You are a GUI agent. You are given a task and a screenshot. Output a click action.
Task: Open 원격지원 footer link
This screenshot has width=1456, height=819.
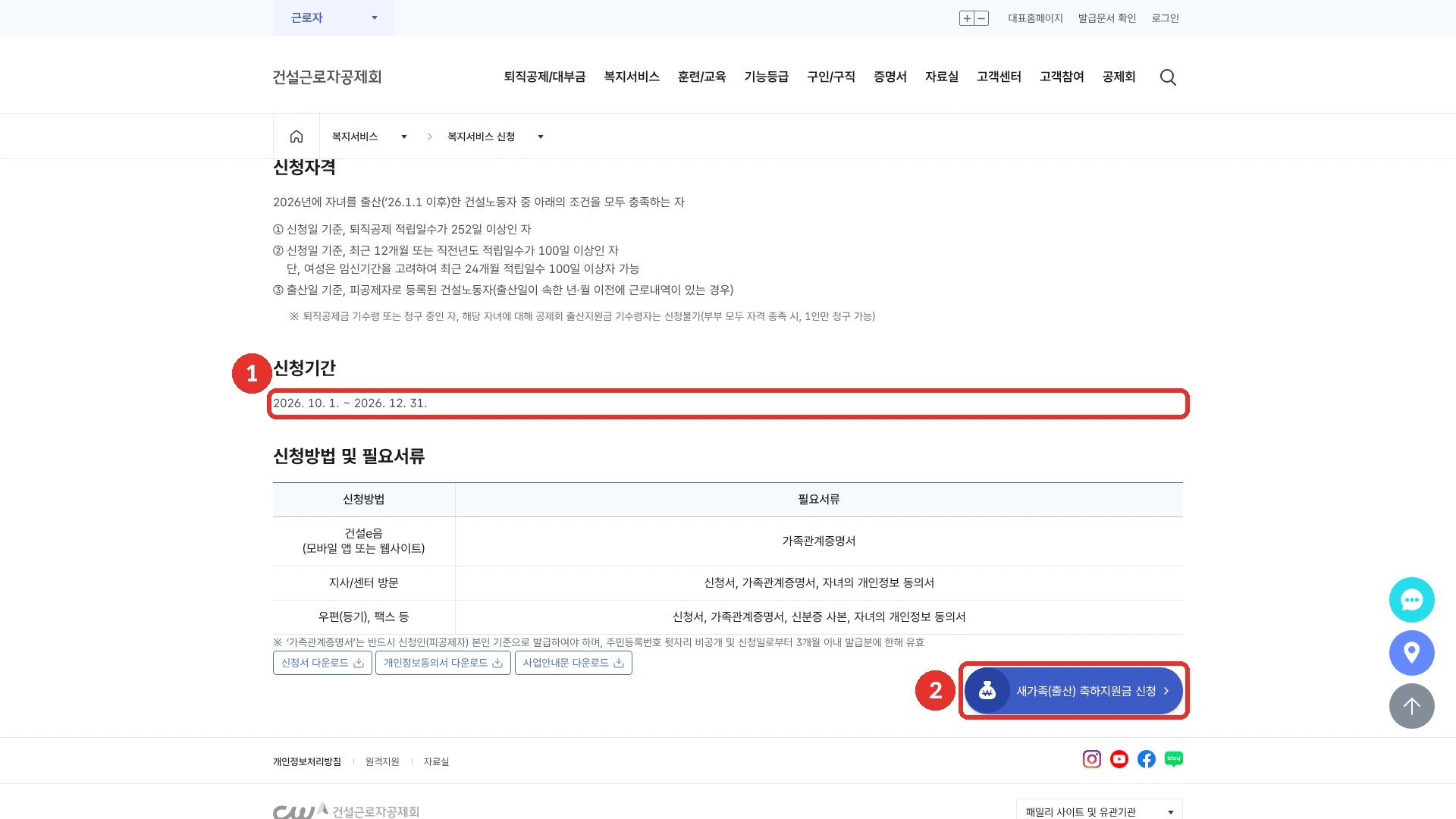382,761
